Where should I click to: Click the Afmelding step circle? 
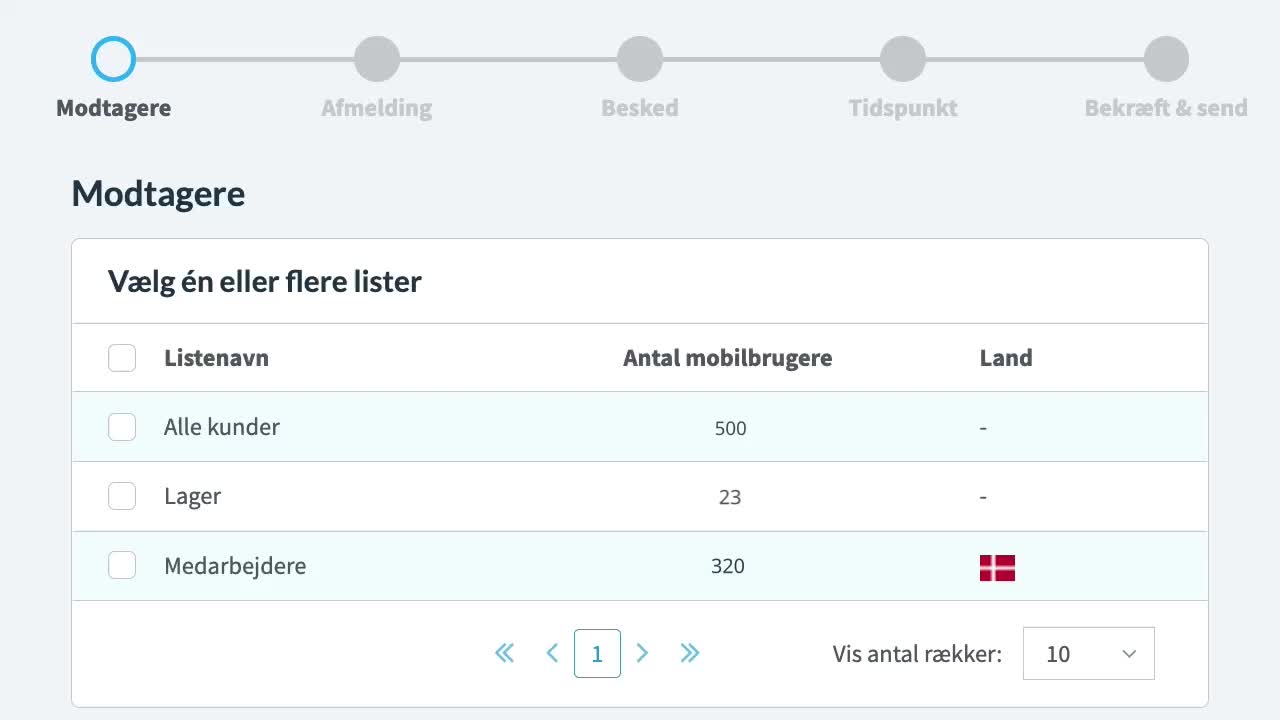(377, 58)
